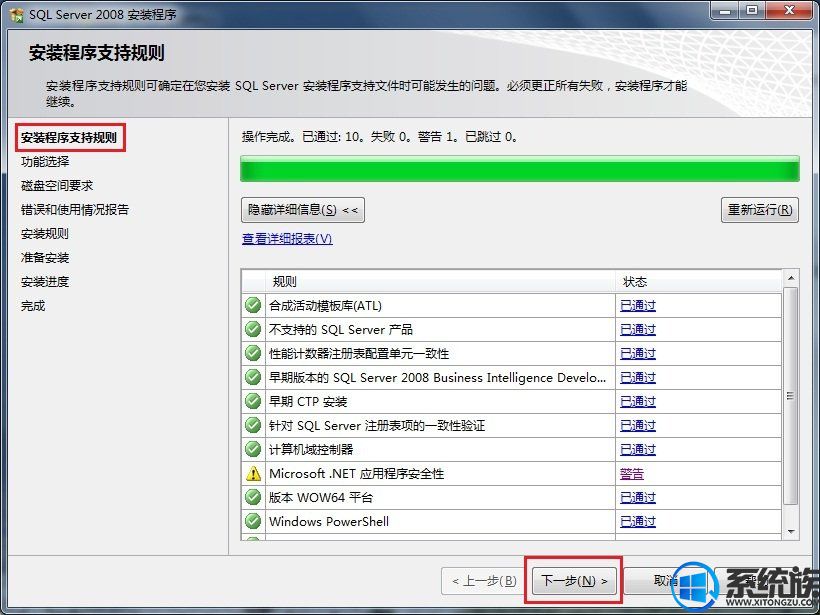
Task: Open 已通过 link for 性能计数器注册表配置单元一致性
Action: (637, 354)
